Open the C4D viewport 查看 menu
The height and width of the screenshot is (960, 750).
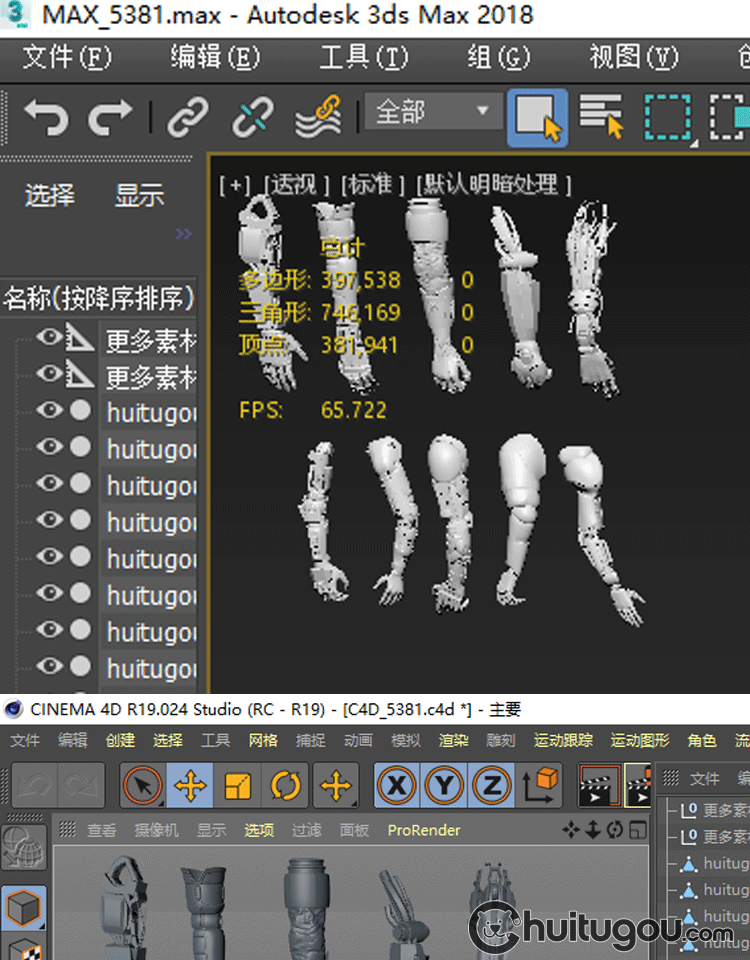pyautogui.click(x=102, y=830)
